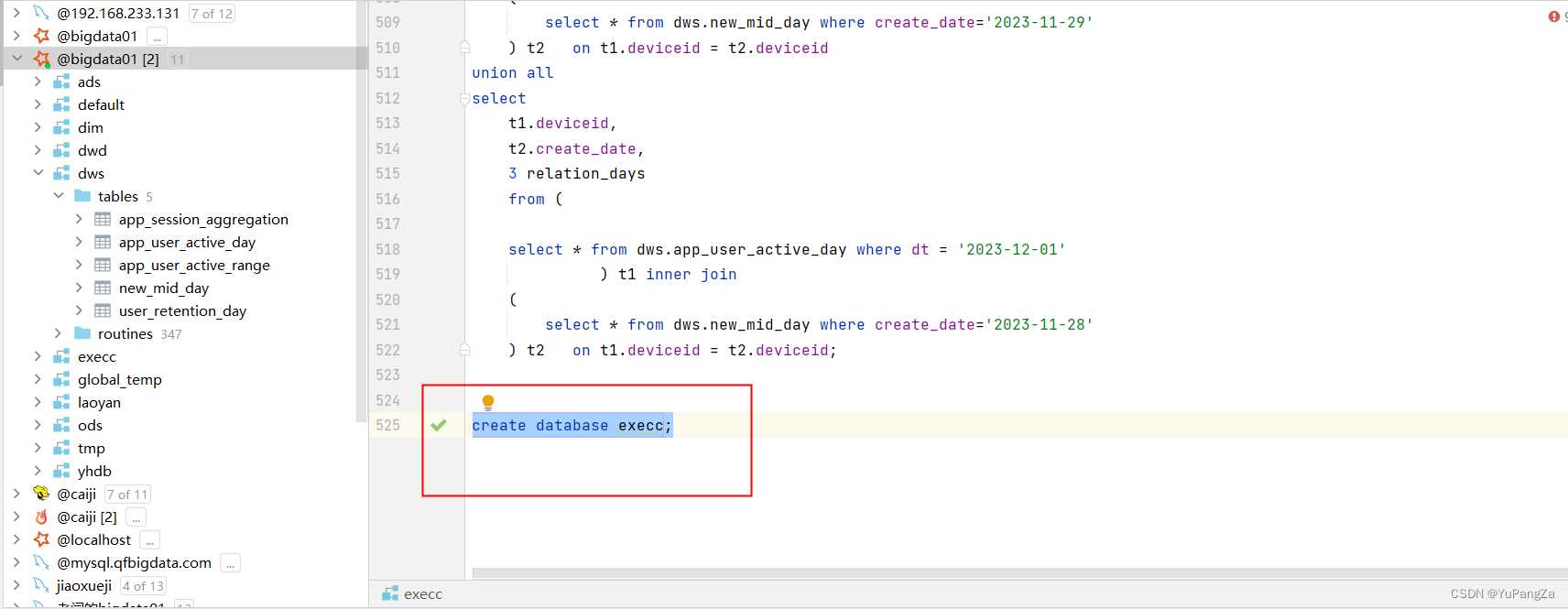
Task: Expand the @192.168.233.131 data source
Action: point(16,13)
